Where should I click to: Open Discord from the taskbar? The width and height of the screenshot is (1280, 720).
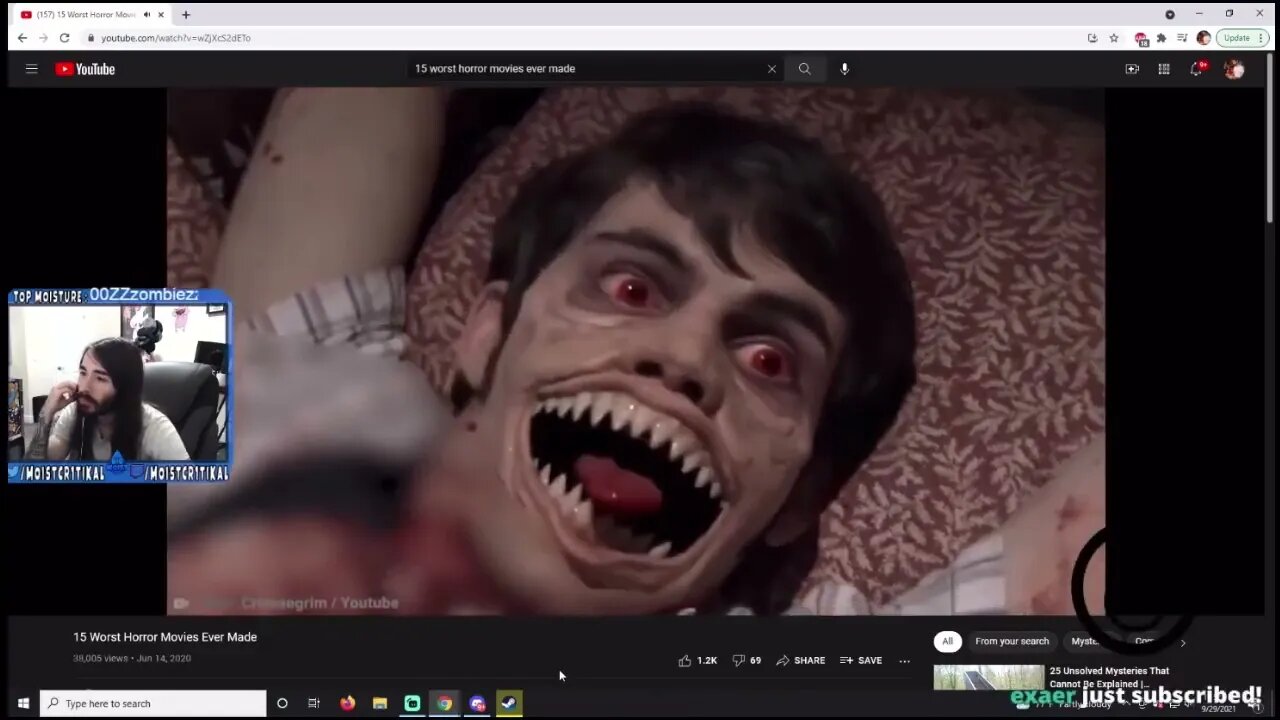pyautogui.click(x=477, y=703)
